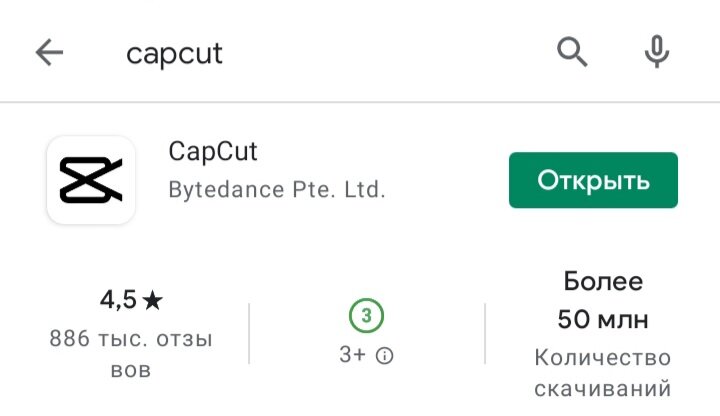Tap the Pte. Ltd. developer suffix

point(339,190)
